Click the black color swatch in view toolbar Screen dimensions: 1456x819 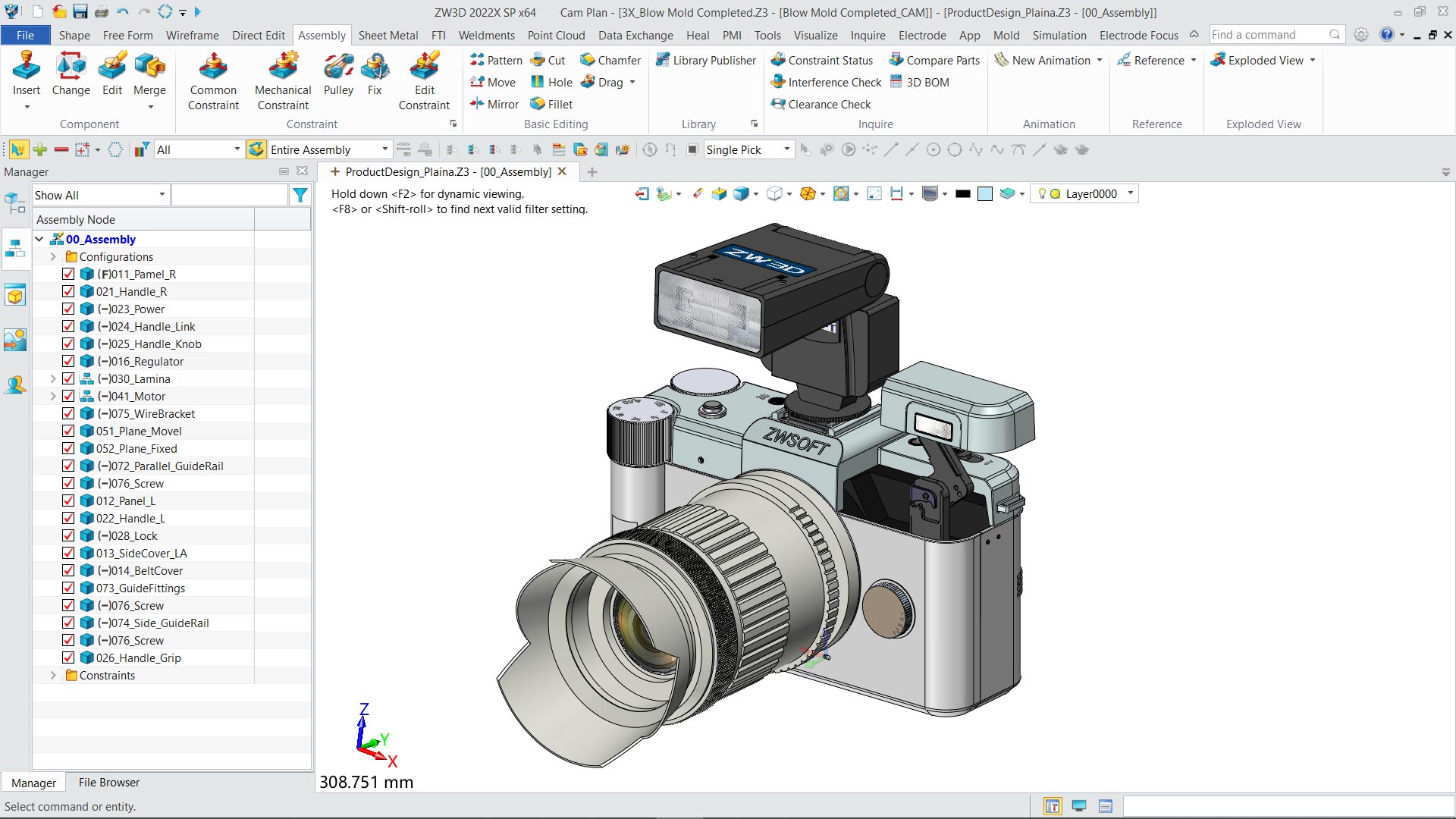pyautogui.click(x=962, y=194)
